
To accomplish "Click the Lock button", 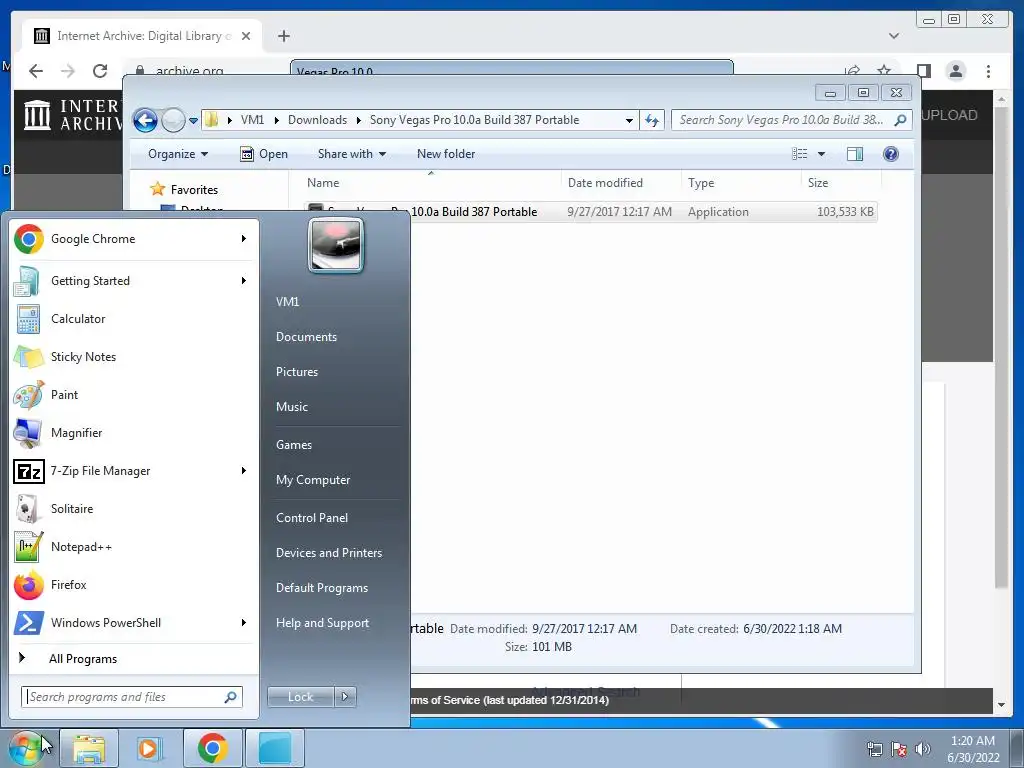I will pos(300,697).
